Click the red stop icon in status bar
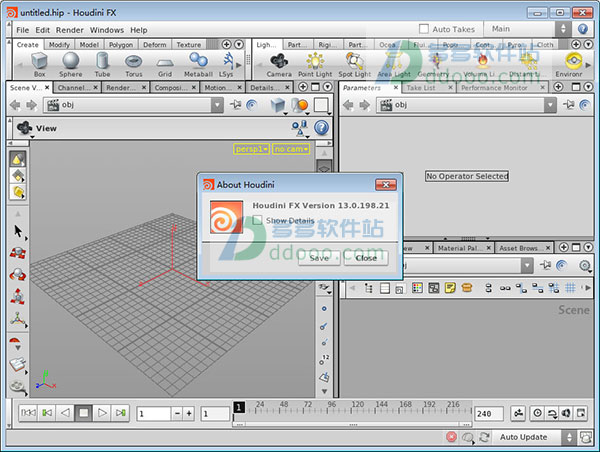 pos(452,437)
